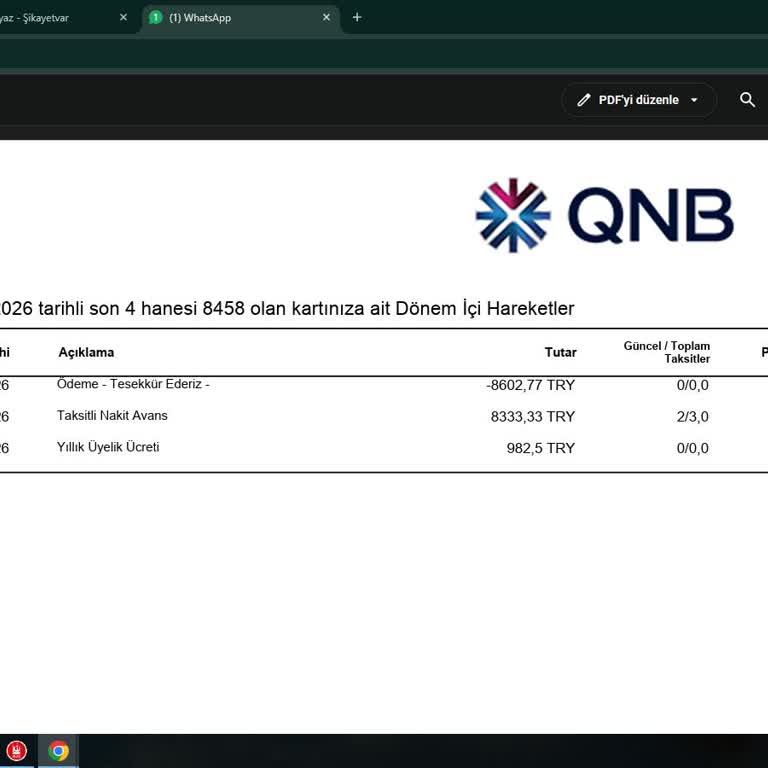Select the 'Taksitli Nakit Avans' description
The width and height of the screenshot is (768, 768).
[x=112, y=415]
